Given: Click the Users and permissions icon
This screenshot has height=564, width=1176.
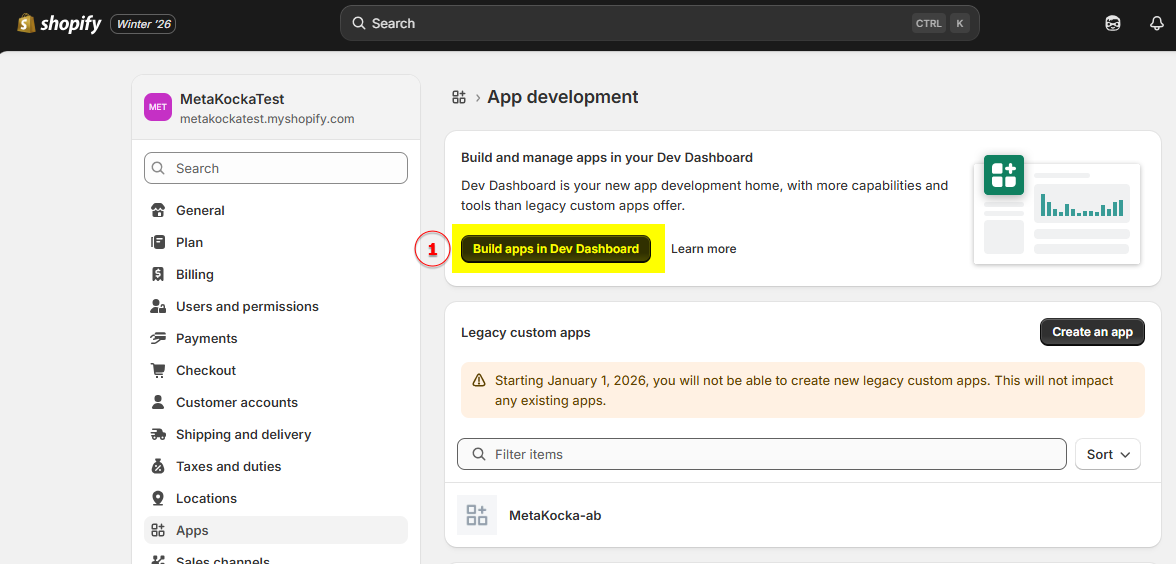Looking at the screenshot, I should click(158, 307).
